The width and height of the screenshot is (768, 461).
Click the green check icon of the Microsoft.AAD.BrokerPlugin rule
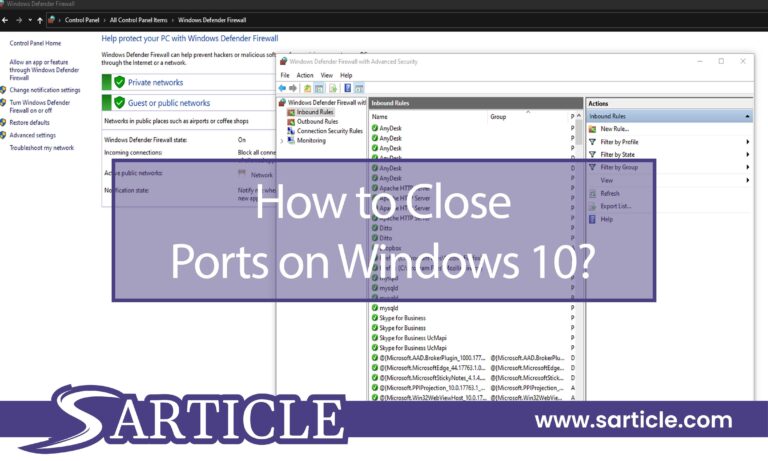(375, 358)
